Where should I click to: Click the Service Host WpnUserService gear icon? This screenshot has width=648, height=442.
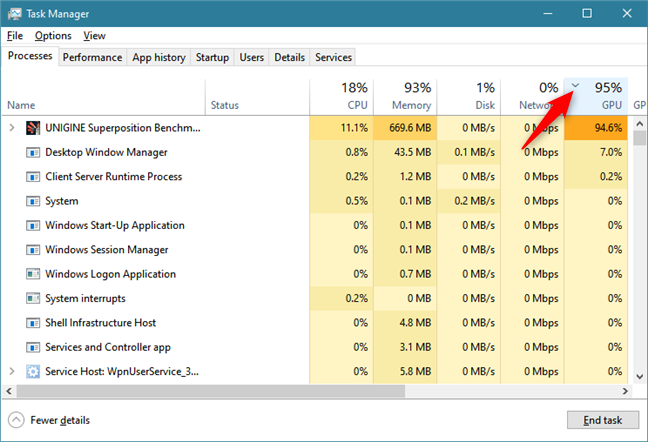pyautogui.click(x=33, y=371)
